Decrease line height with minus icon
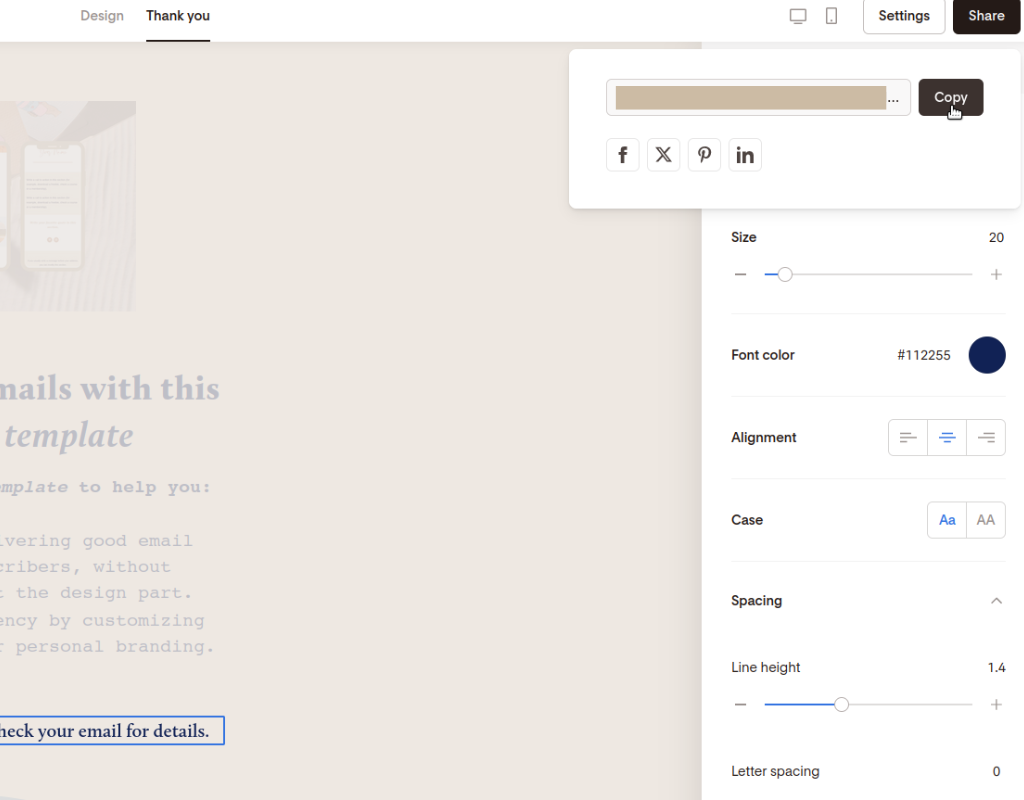Image resolution: width=1024 pixels, height=800 pixels. (x=740, y=705)
